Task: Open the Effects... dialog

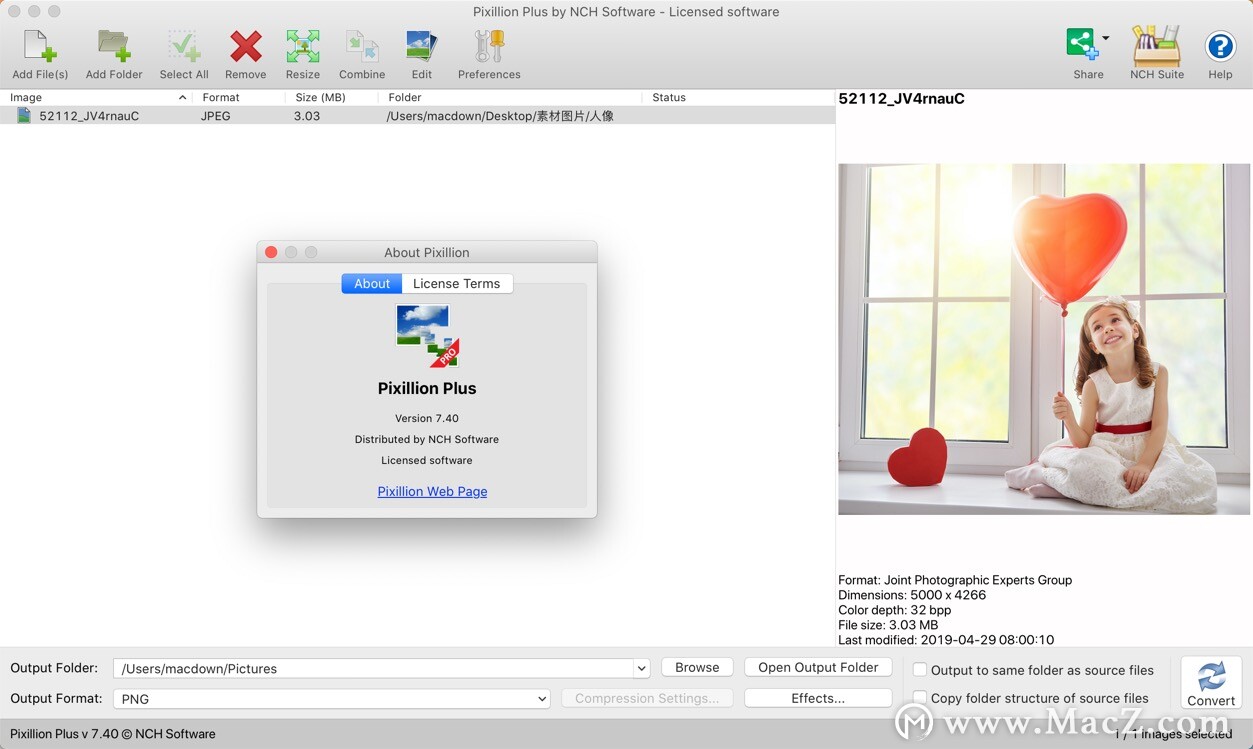Action: [818, 698]
